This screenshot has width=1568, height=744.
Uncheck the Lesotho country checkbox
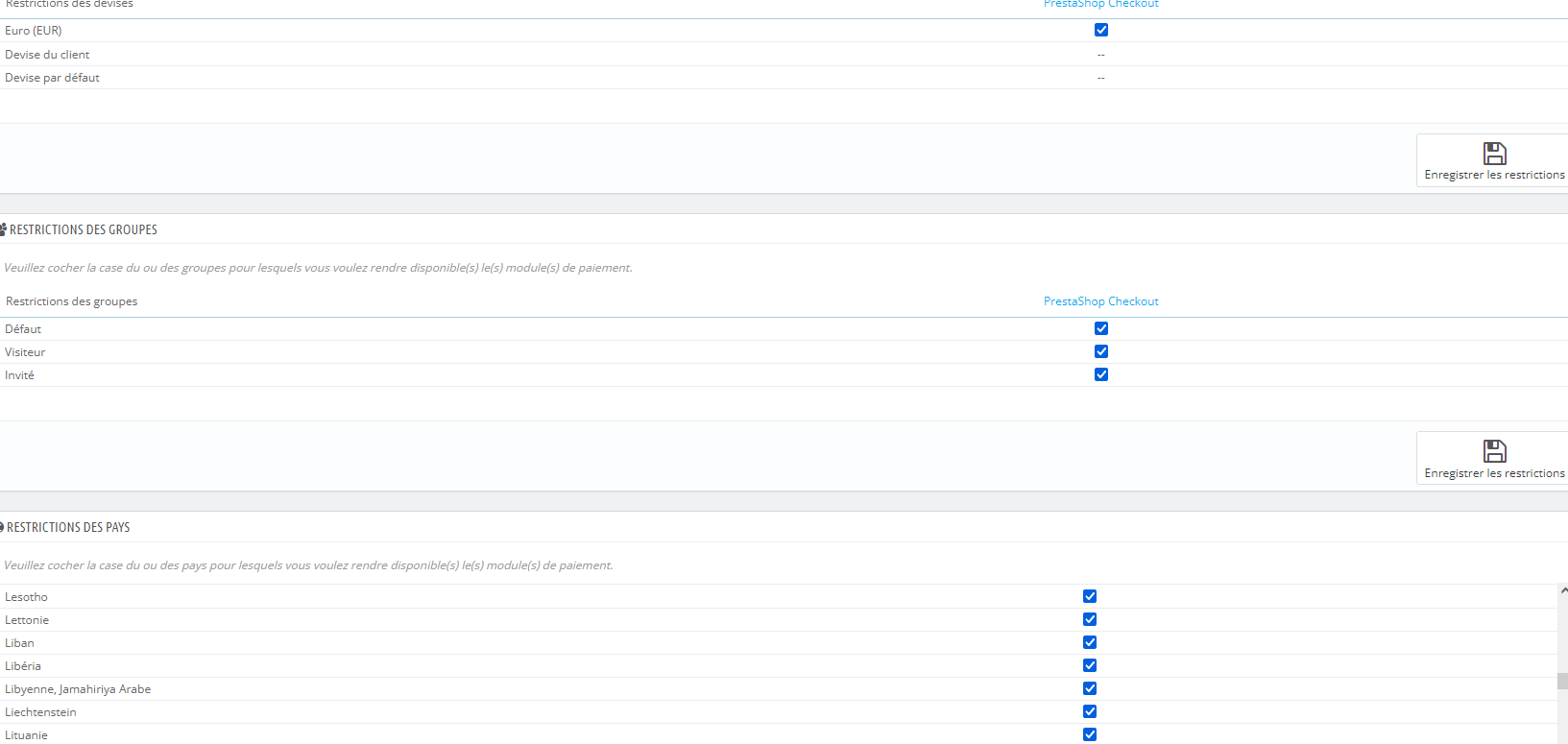coord(1090,596)
